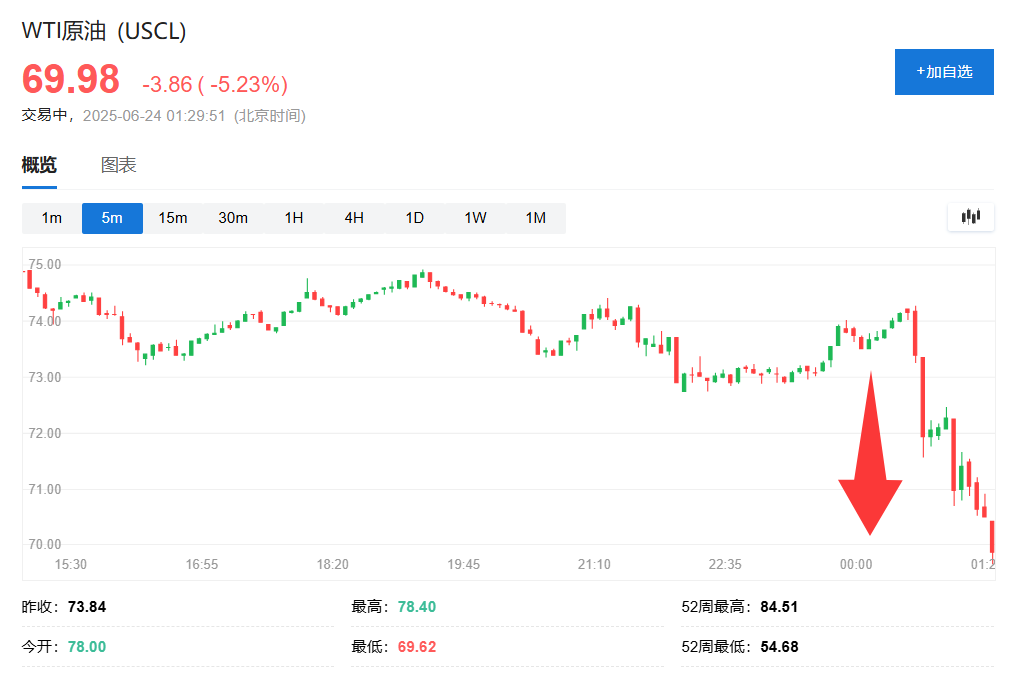Click the 昨收 value 73.84
Viewport: 1015px width, 693px height.
coord(87,607)
